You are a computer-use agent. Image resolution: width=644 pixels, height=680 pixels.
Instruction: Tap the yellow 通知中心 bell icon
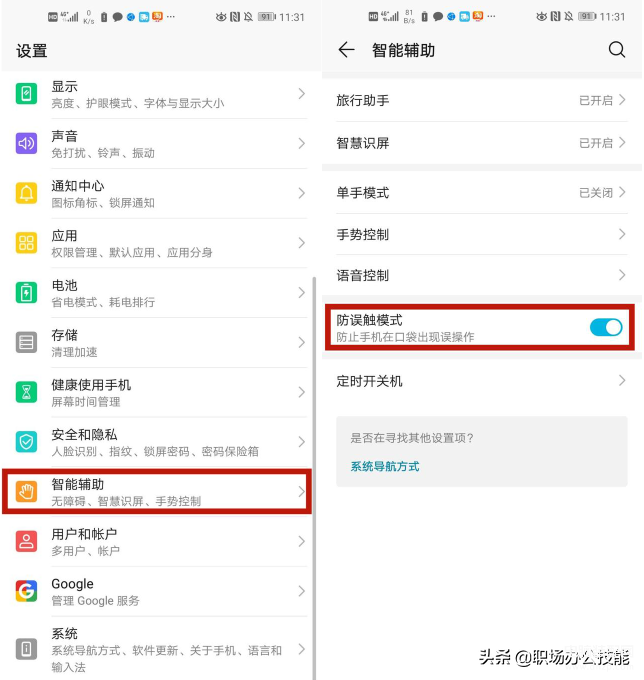point(26,193)
